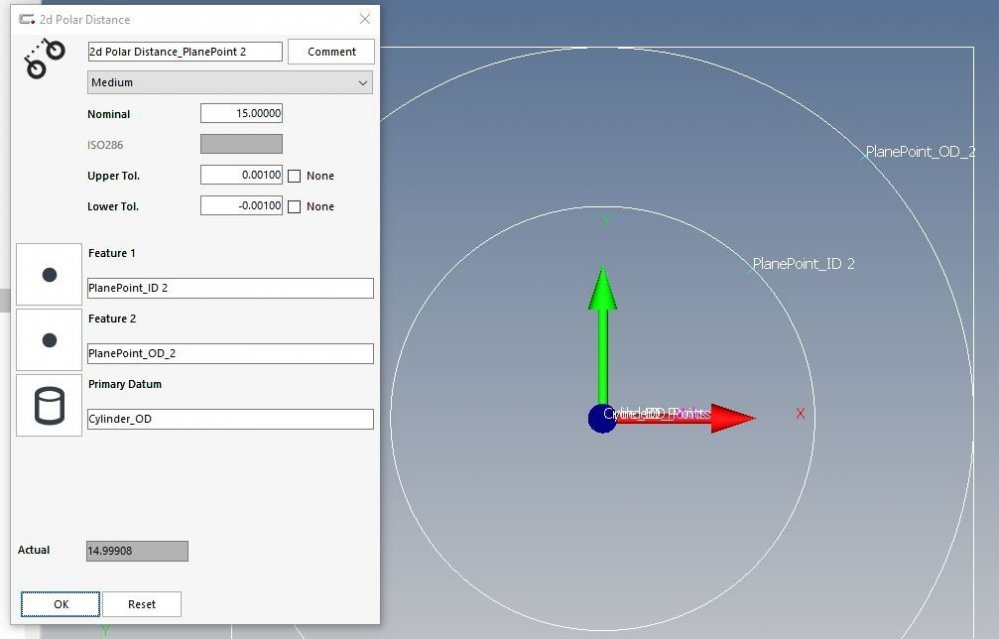Click the Primary Datum cylinder icon
Screen dimensions: 999x639
coord(49,406)
